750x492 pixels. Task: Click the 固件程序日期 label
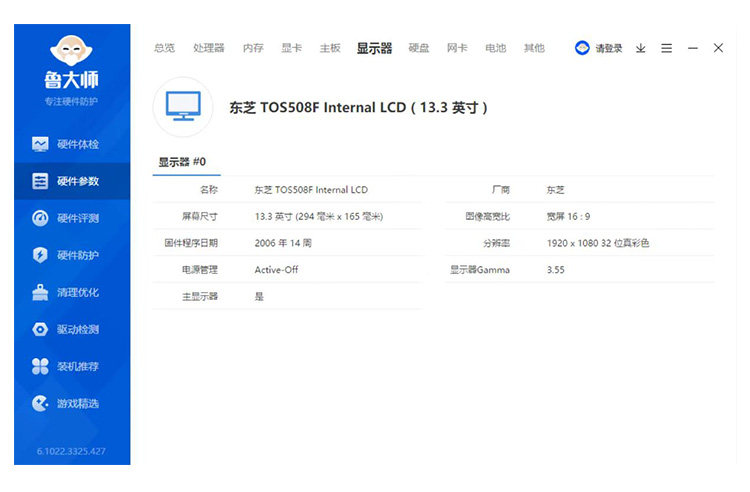point(191,243)
